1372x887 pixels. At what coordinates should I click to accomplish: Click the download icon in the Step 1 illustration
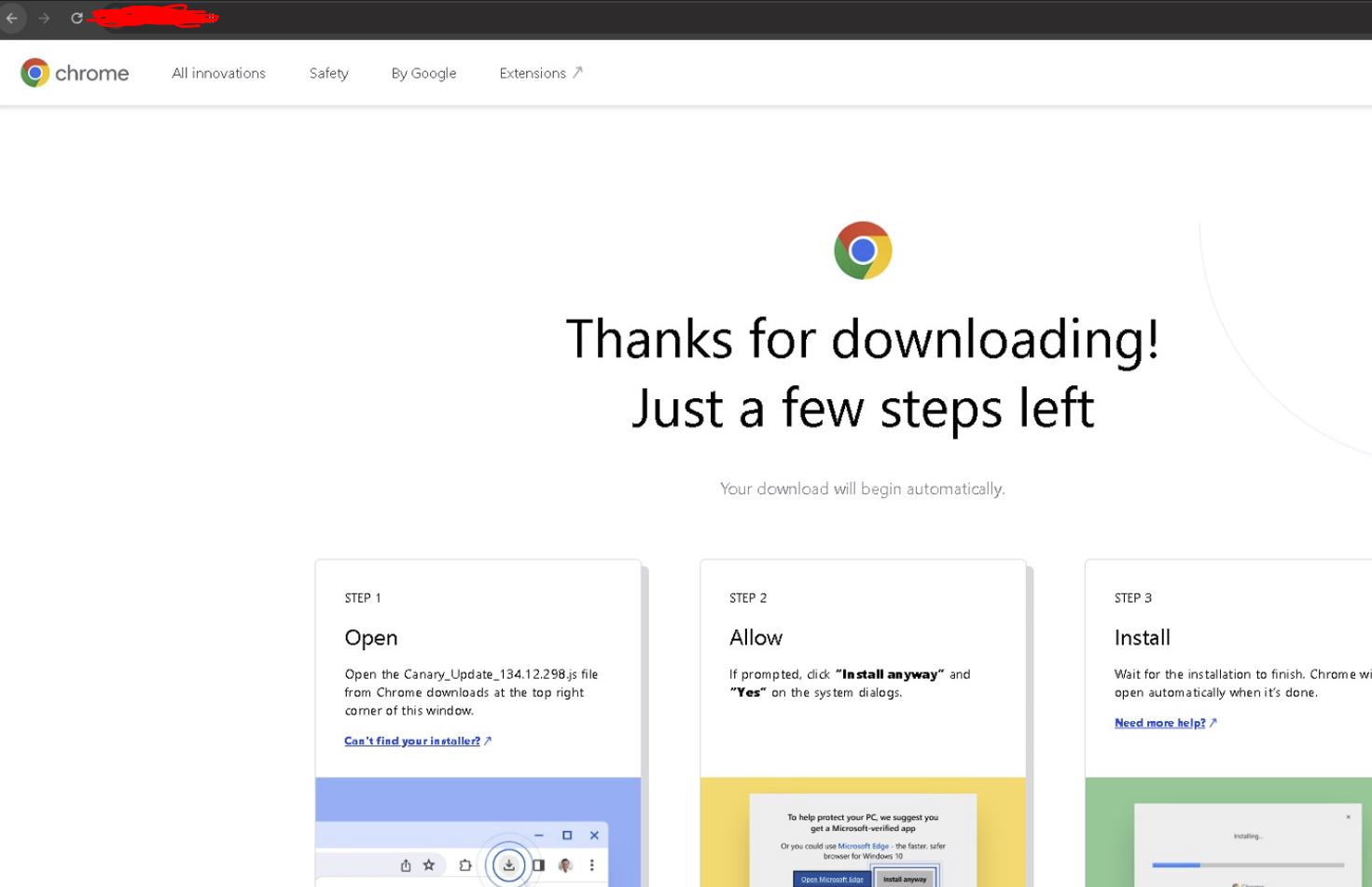point(508,866)
